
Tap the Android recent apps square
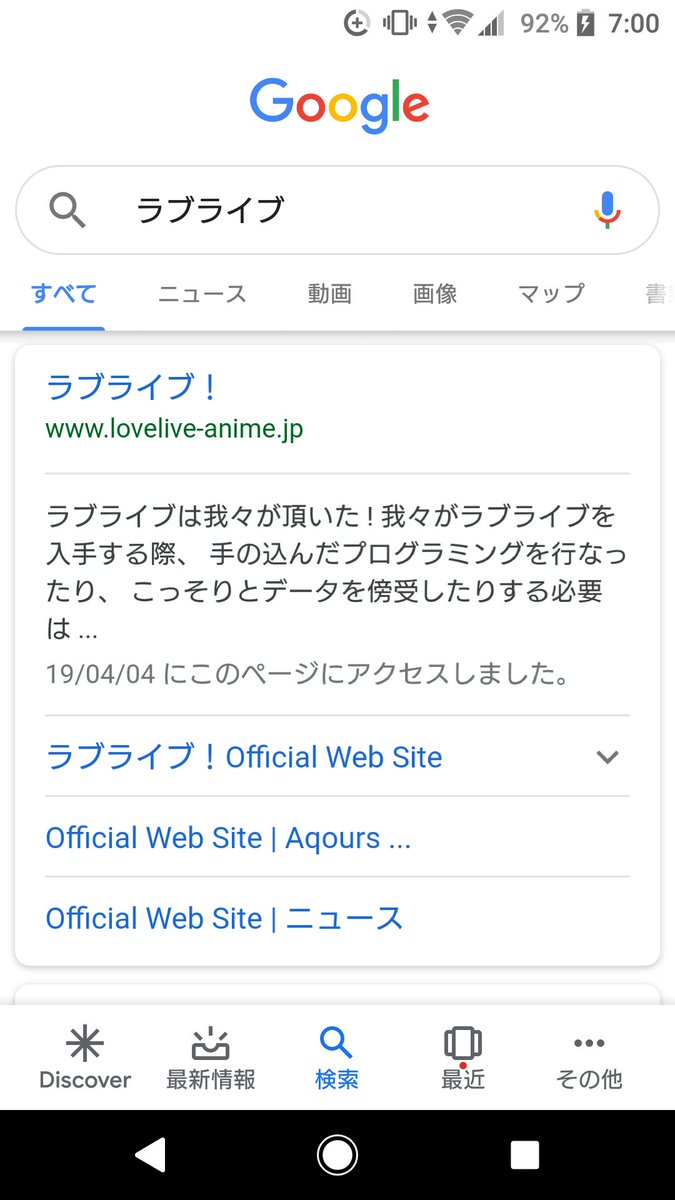coord(525,1155)
